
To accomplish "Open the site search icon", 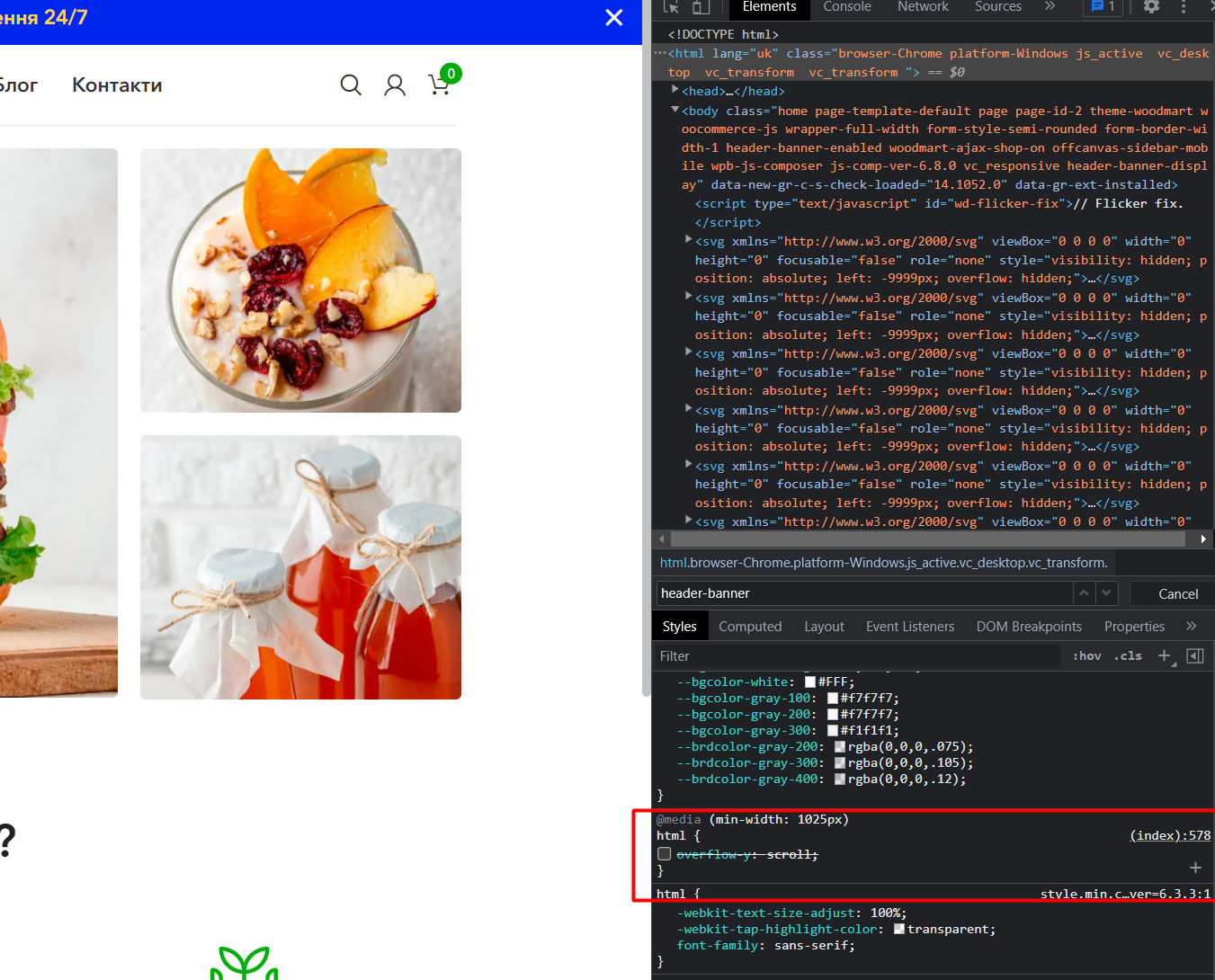I will click(351, 85).
